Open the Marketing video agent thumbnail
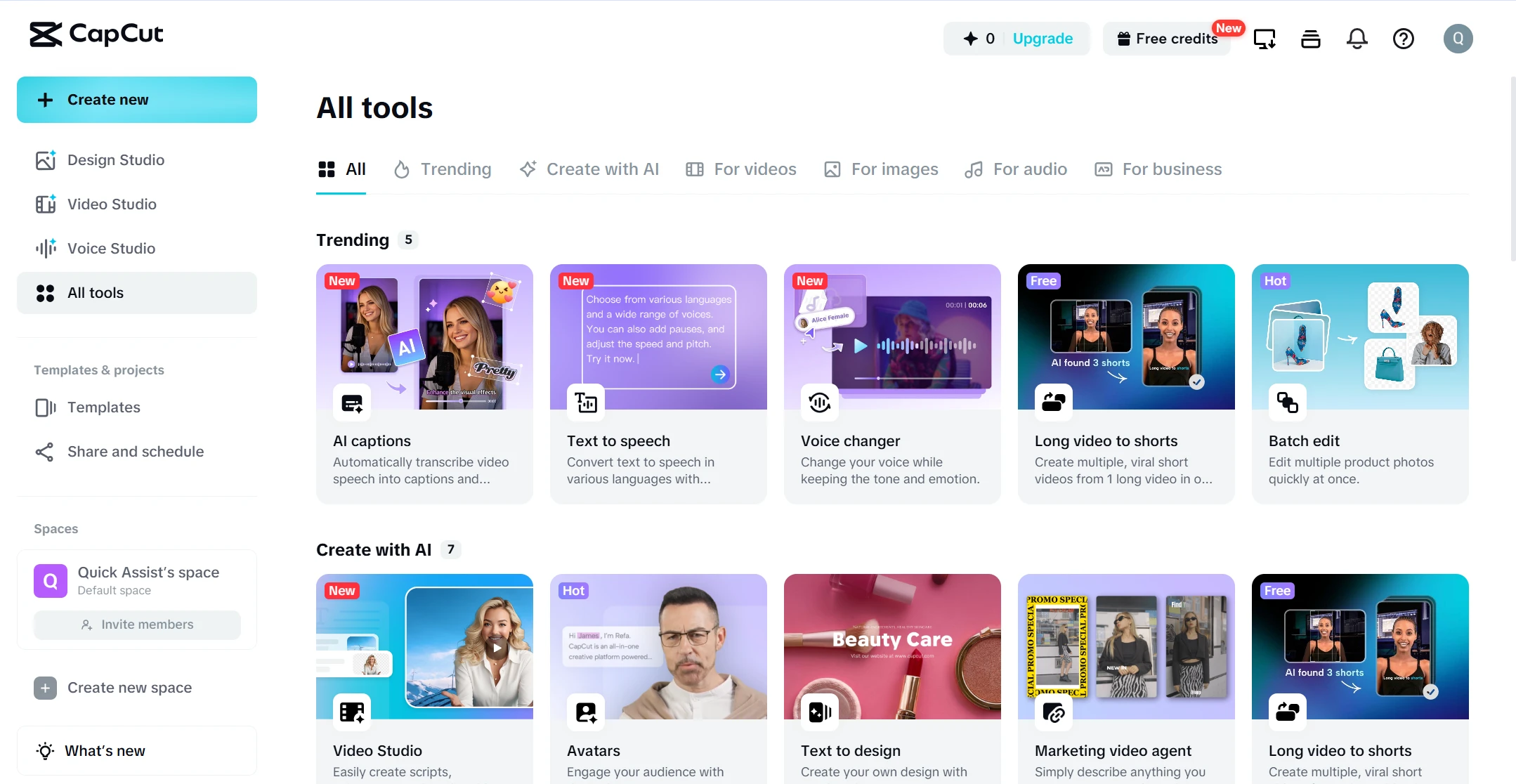 [x=1126, y=646]
